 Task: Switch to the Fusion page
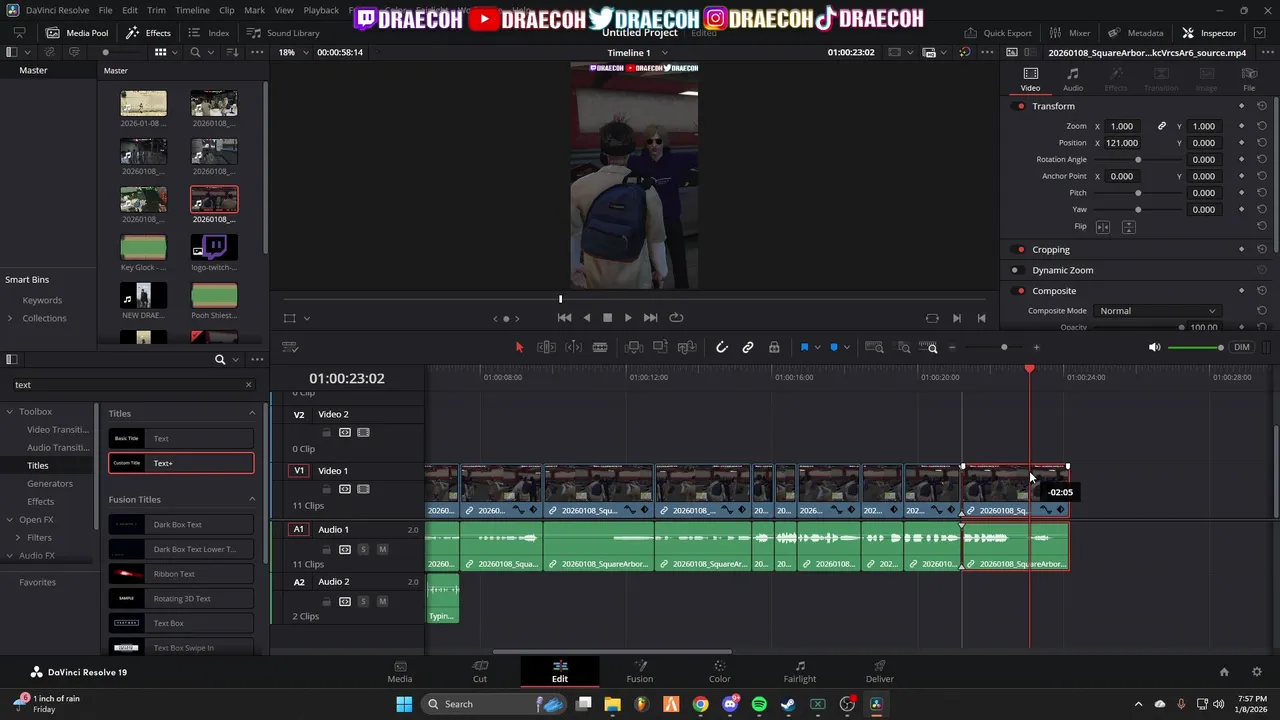coord(640,671)
